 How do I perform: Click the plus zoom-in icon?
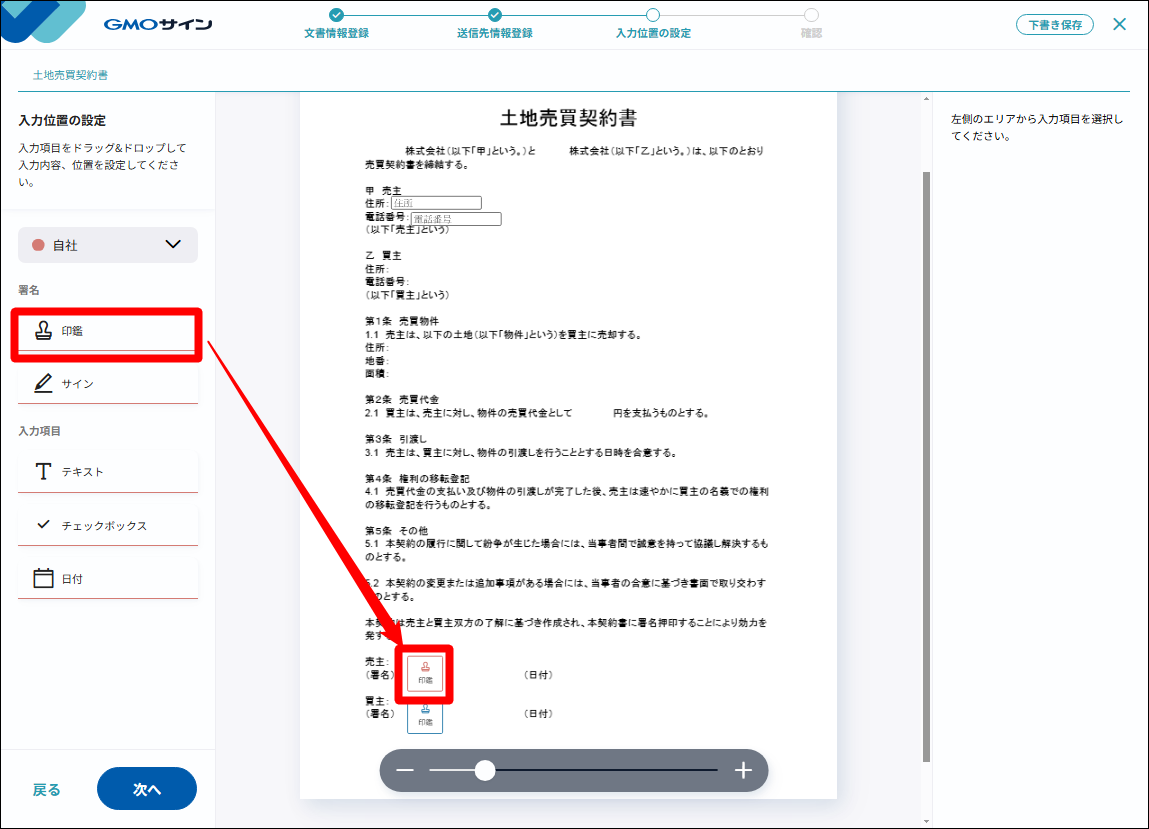(743, 770)
